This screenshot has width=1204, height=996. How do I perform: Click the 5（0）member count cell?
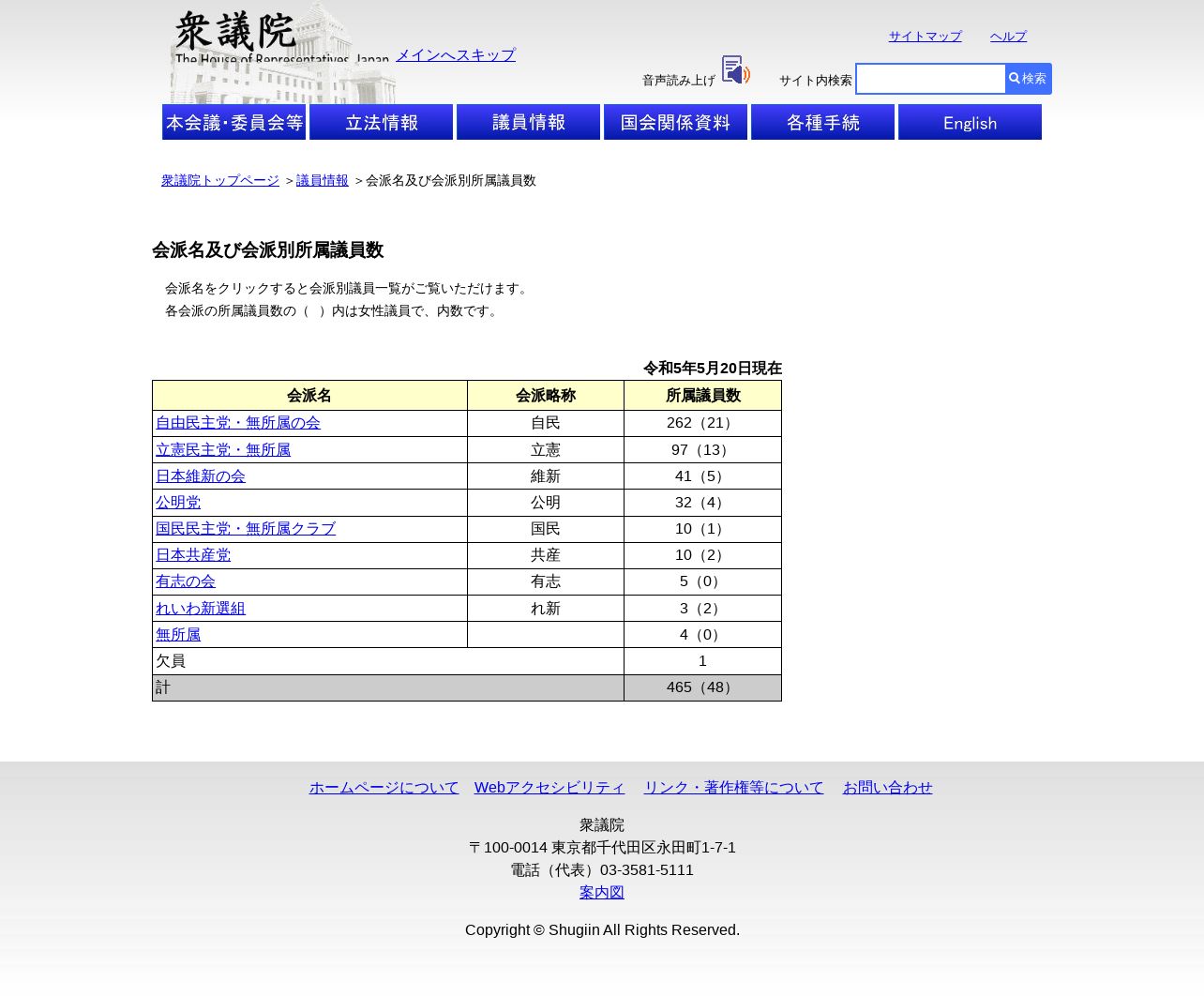point(703,581)
